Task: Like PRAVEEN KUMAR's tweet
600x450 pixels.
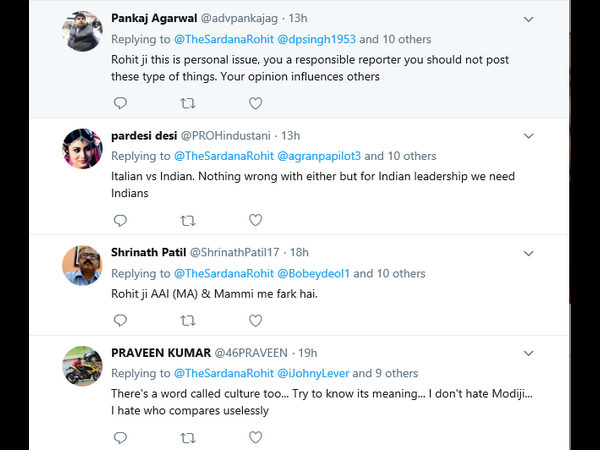Action: coord(254,437)
